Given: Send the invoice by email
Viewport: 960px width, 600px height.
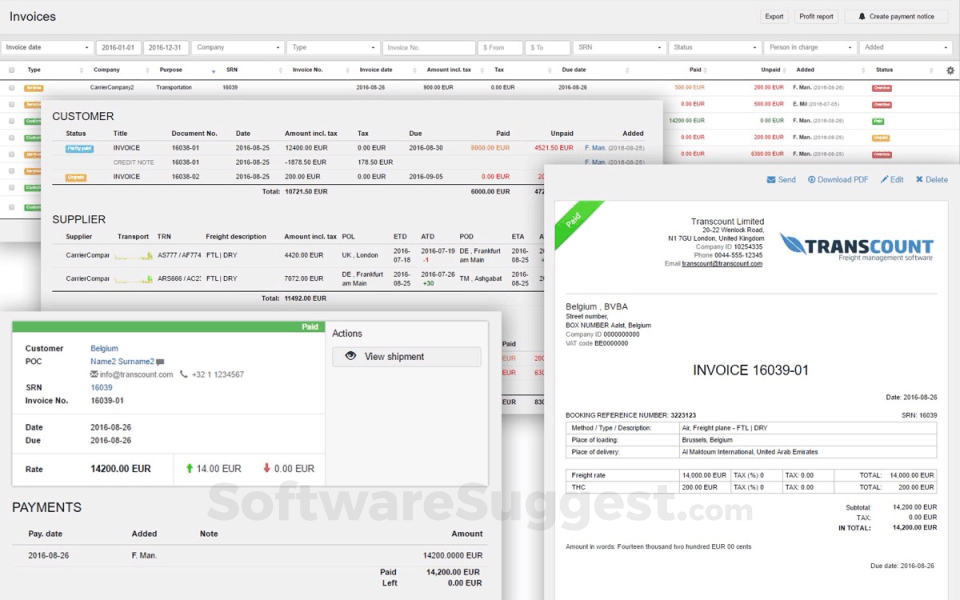Looking at the screenshot, I should (781, 179).
